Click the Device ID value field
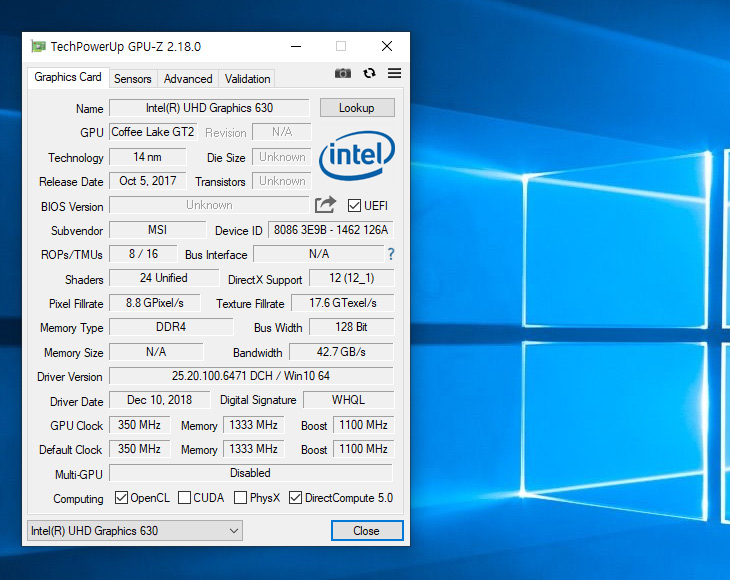 [331, 230]
